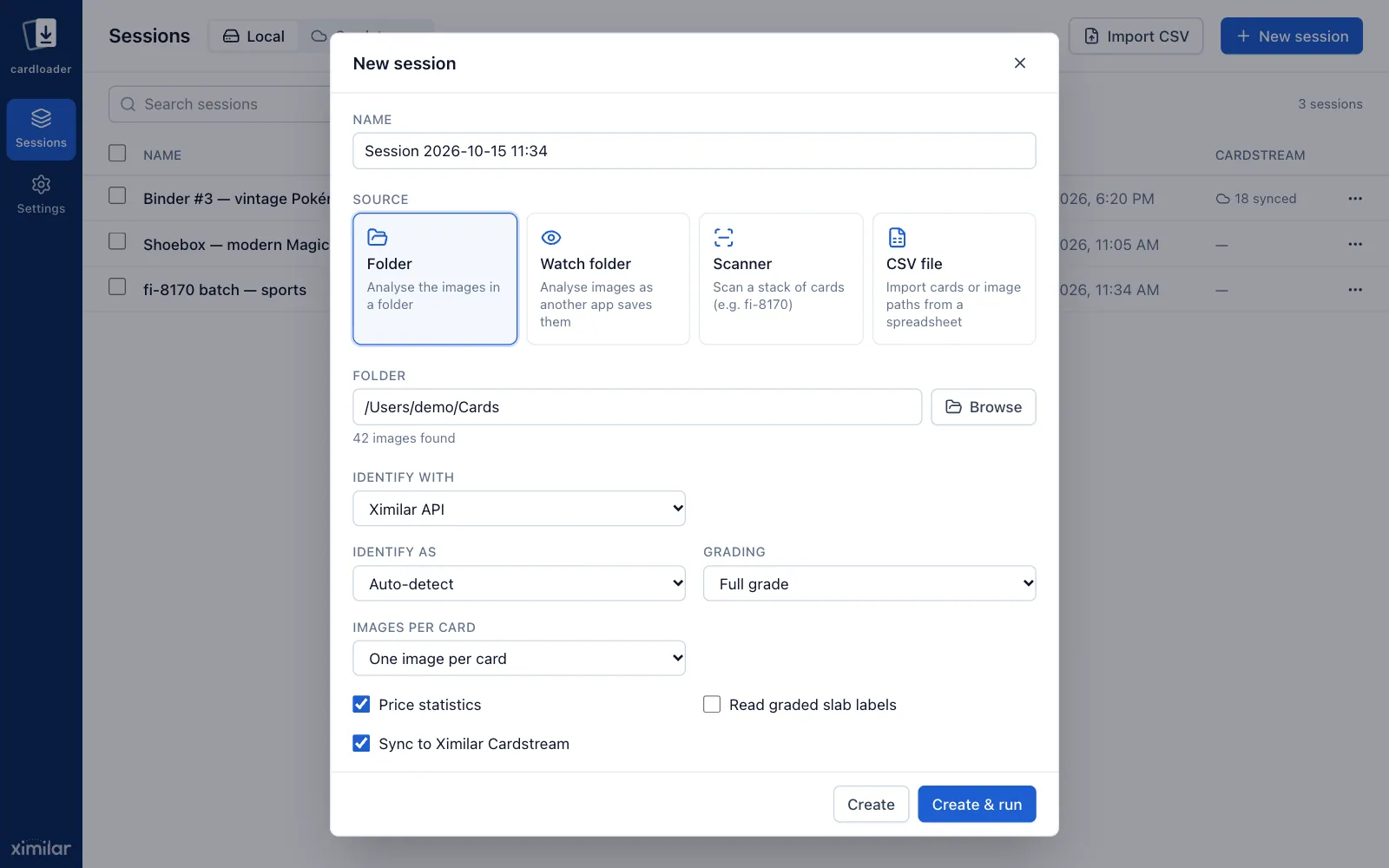The width and height of the screenshot is (1389, 868).
Task: Enable Read graded slab labels checkbox
Action: pyautogui.click(x=712, y=704)
